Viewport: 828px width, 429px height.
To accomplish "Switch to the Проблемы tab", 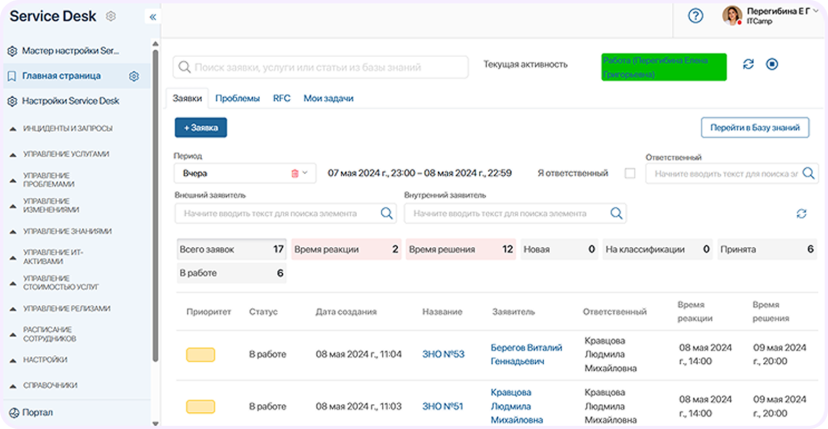I will coord(238,98).
